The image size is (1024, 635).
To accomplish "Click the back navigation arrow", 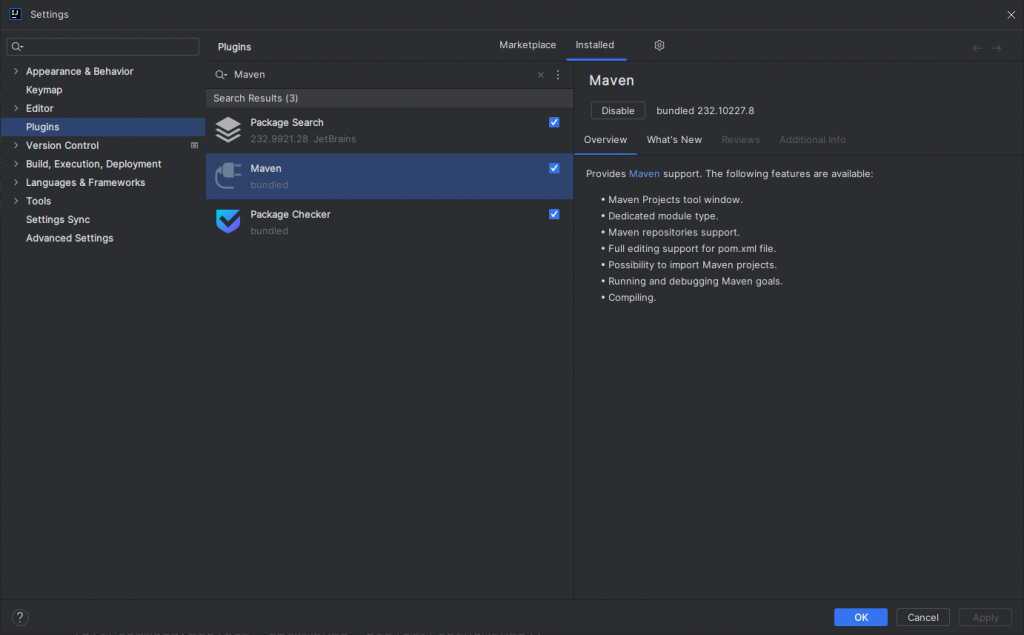I will [x=977, y=48].
